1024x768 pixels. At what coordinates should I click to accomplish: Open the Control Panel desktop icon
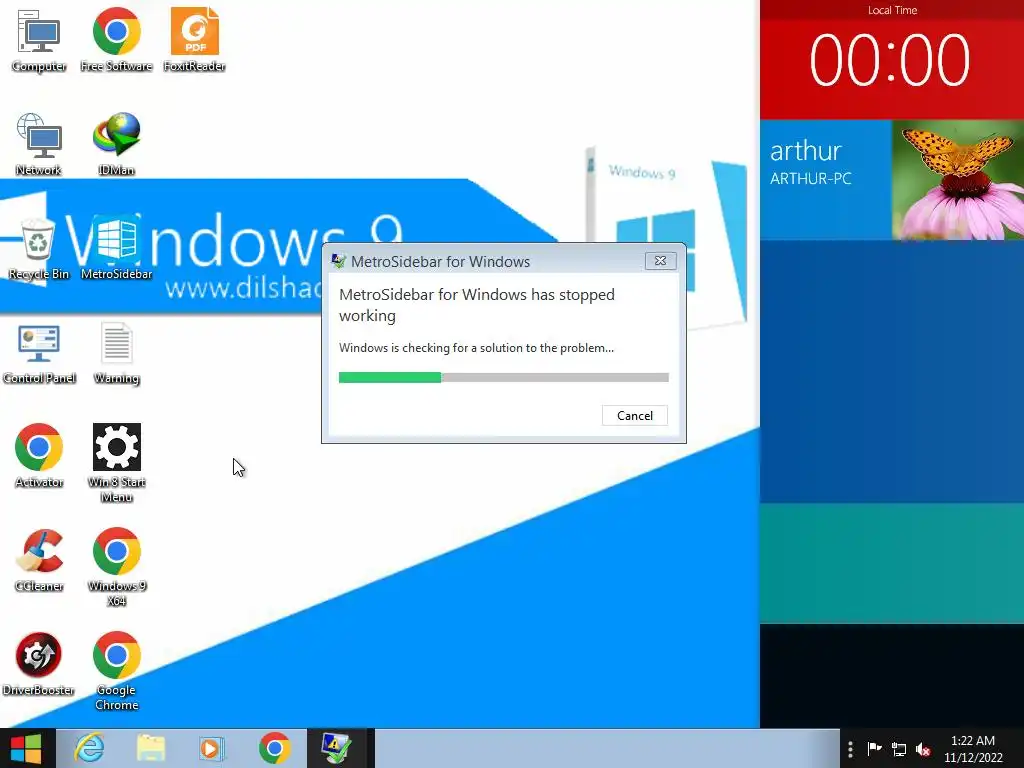[39, 353]
